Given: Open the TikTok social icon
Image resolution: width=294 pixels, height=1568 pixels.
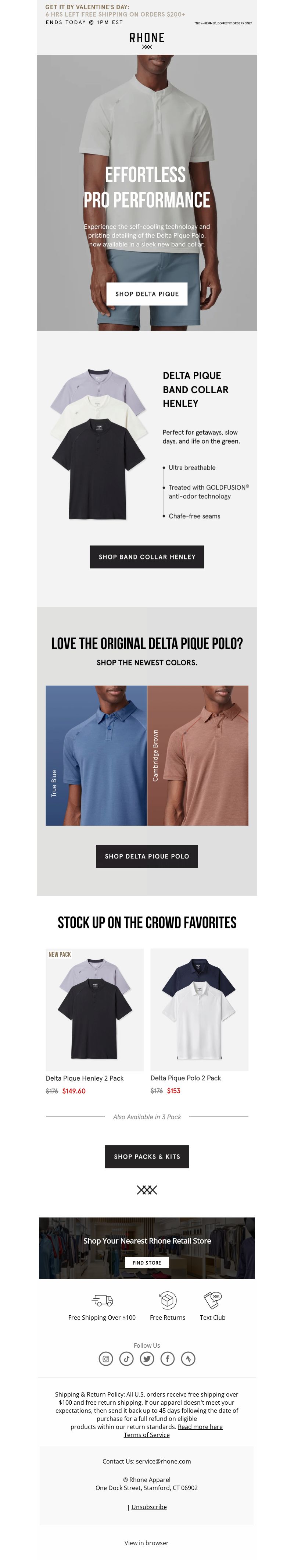Looking at the screenshot, I should (127, 1359).
